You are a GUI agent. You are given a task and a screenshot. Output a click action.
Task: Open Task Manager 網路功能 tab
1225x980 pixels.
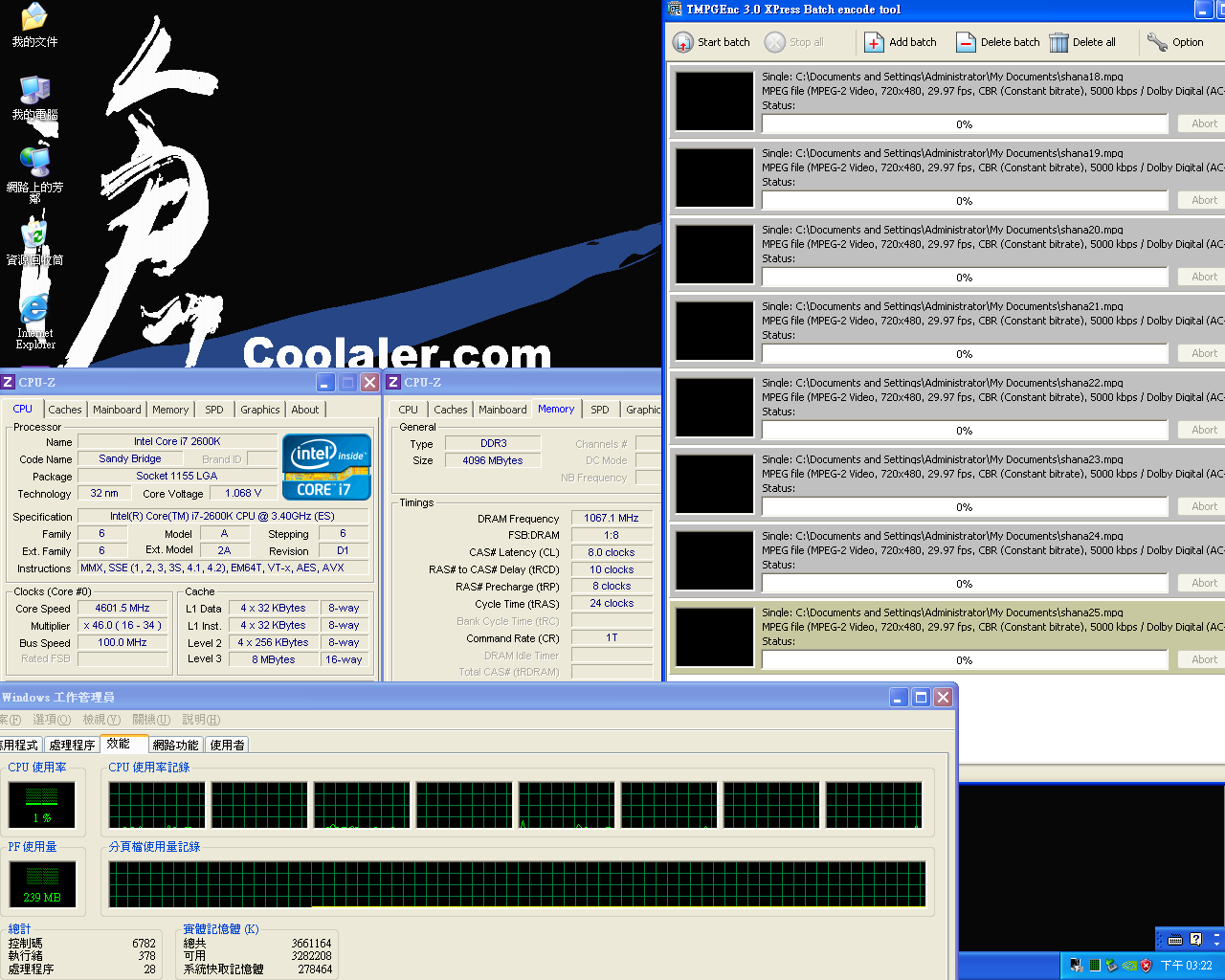(x=176, y=745)
